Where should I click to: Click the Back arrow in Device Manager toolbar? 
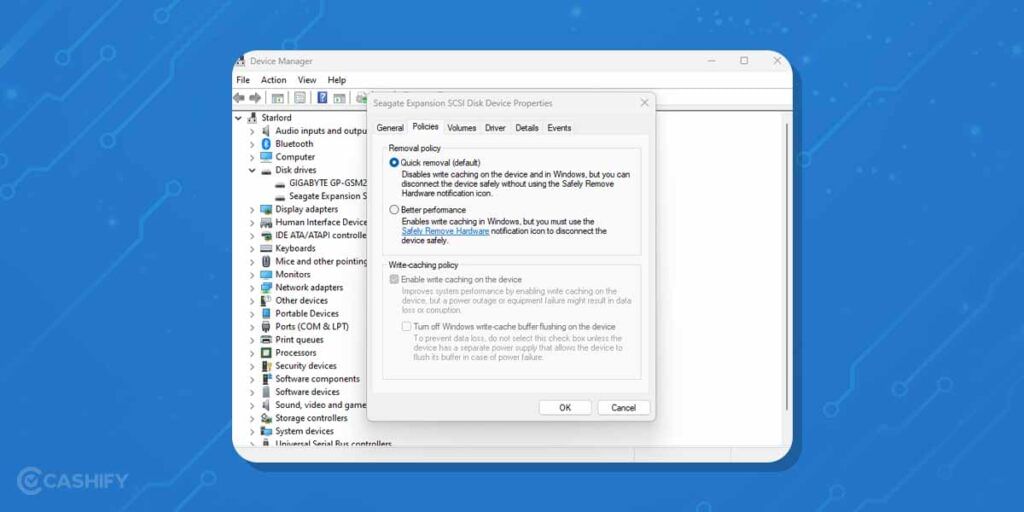point(239,98)
